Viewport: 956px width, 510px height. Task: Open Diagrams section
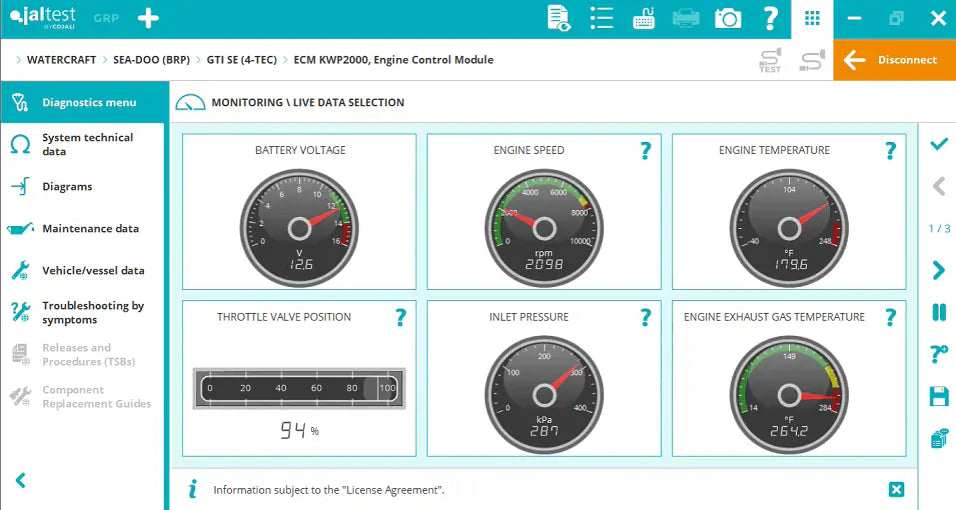[x=82, y=187]
